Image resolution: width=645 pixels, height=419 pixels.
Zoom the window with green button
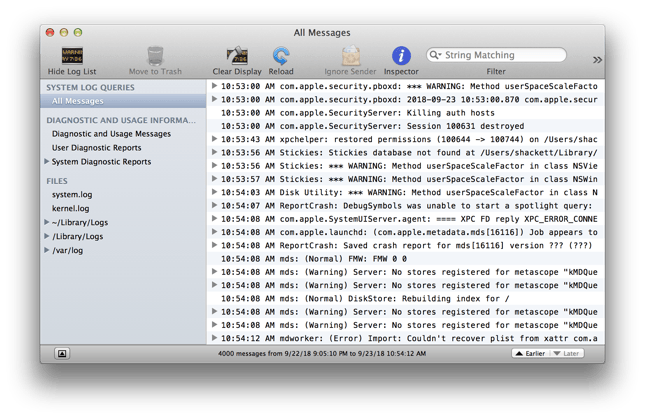point(78,32)
